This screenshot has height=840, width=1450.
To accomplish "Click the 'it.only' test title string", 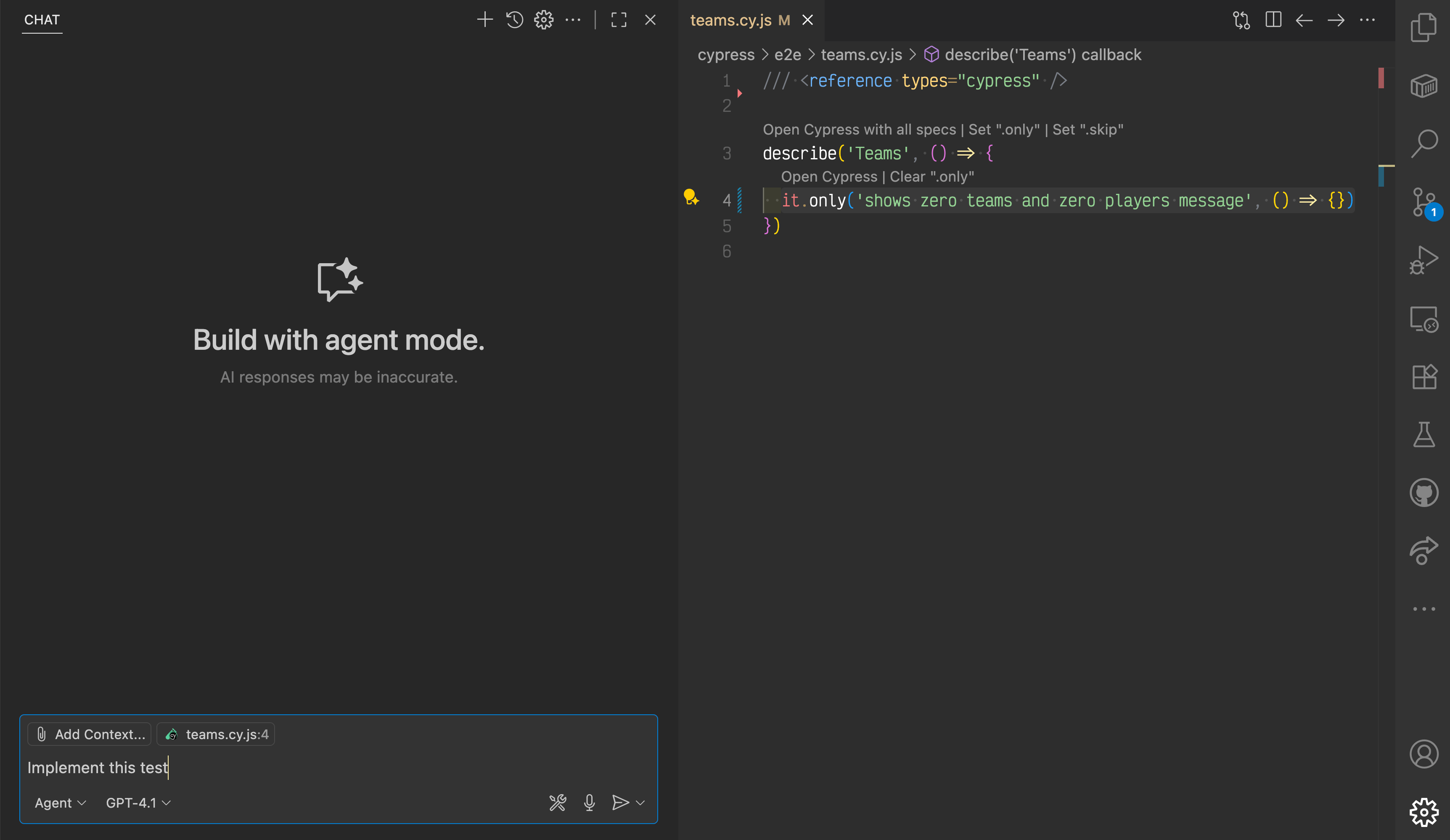I will pyautogui.click(x=1053, y=201).
